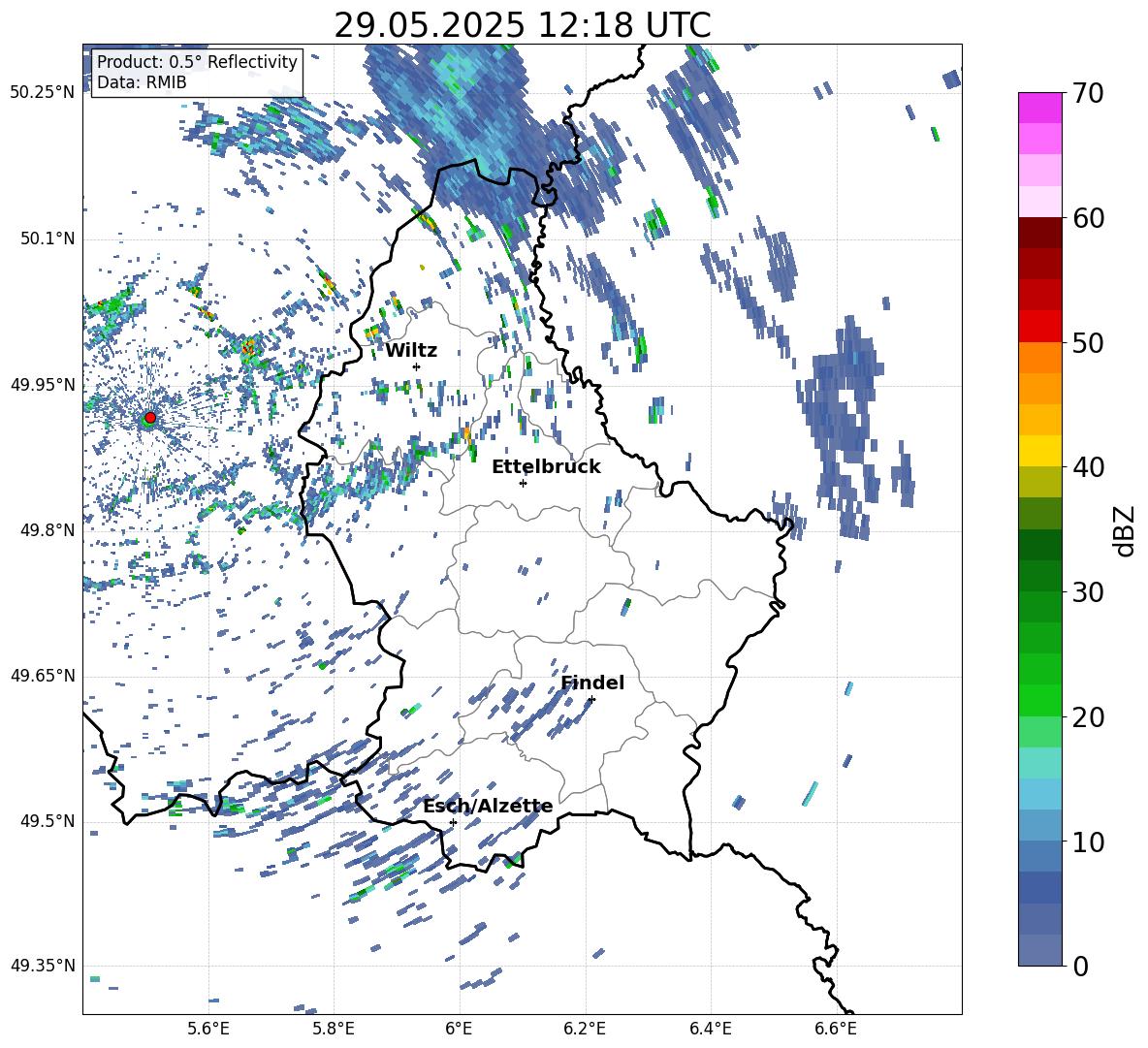Click the 5.6°E longitude label
Viewport: 1148px width, 1048px height.
coord(208,1029)
